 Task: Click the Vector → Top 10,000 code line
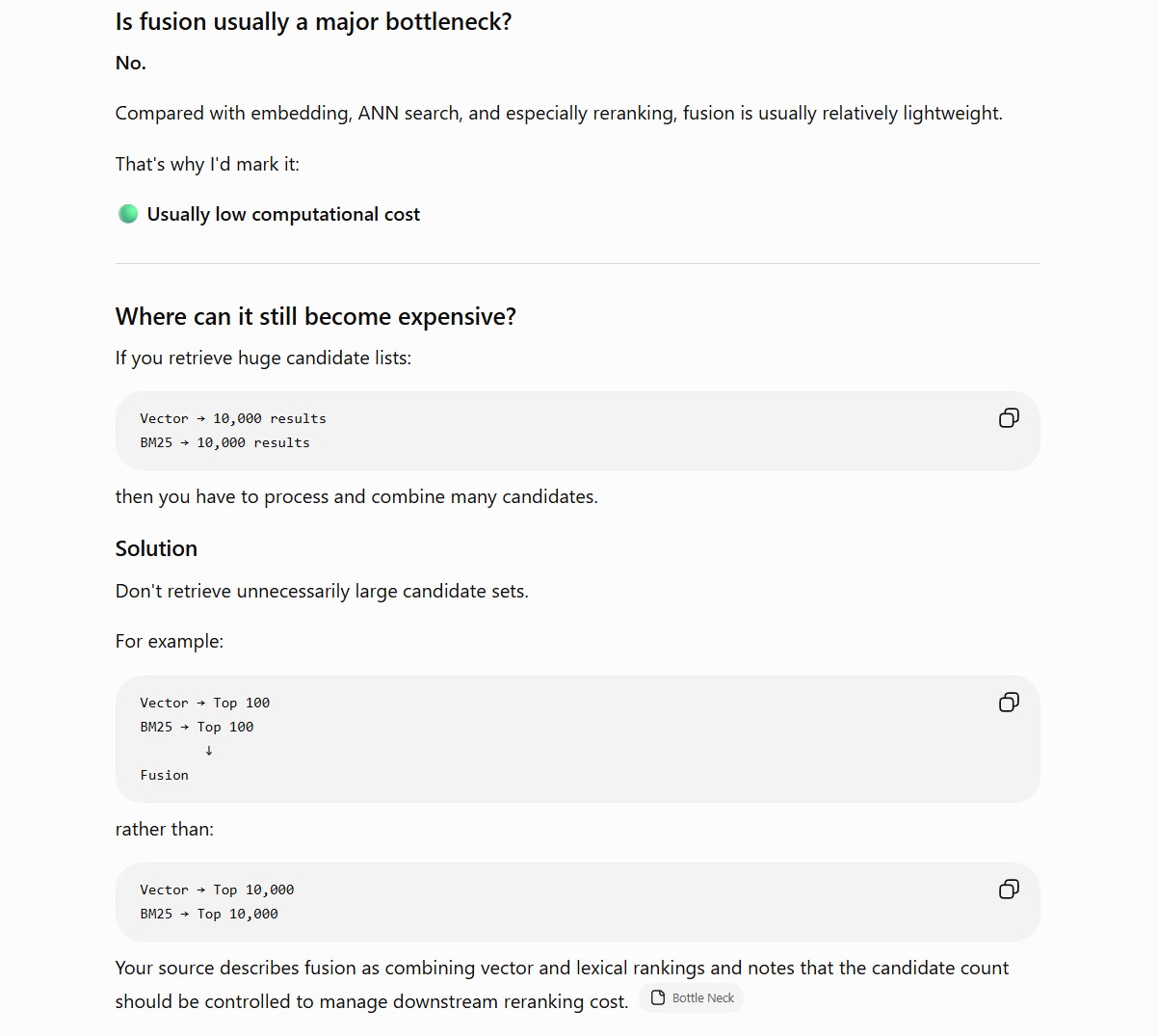click(217, 890)
